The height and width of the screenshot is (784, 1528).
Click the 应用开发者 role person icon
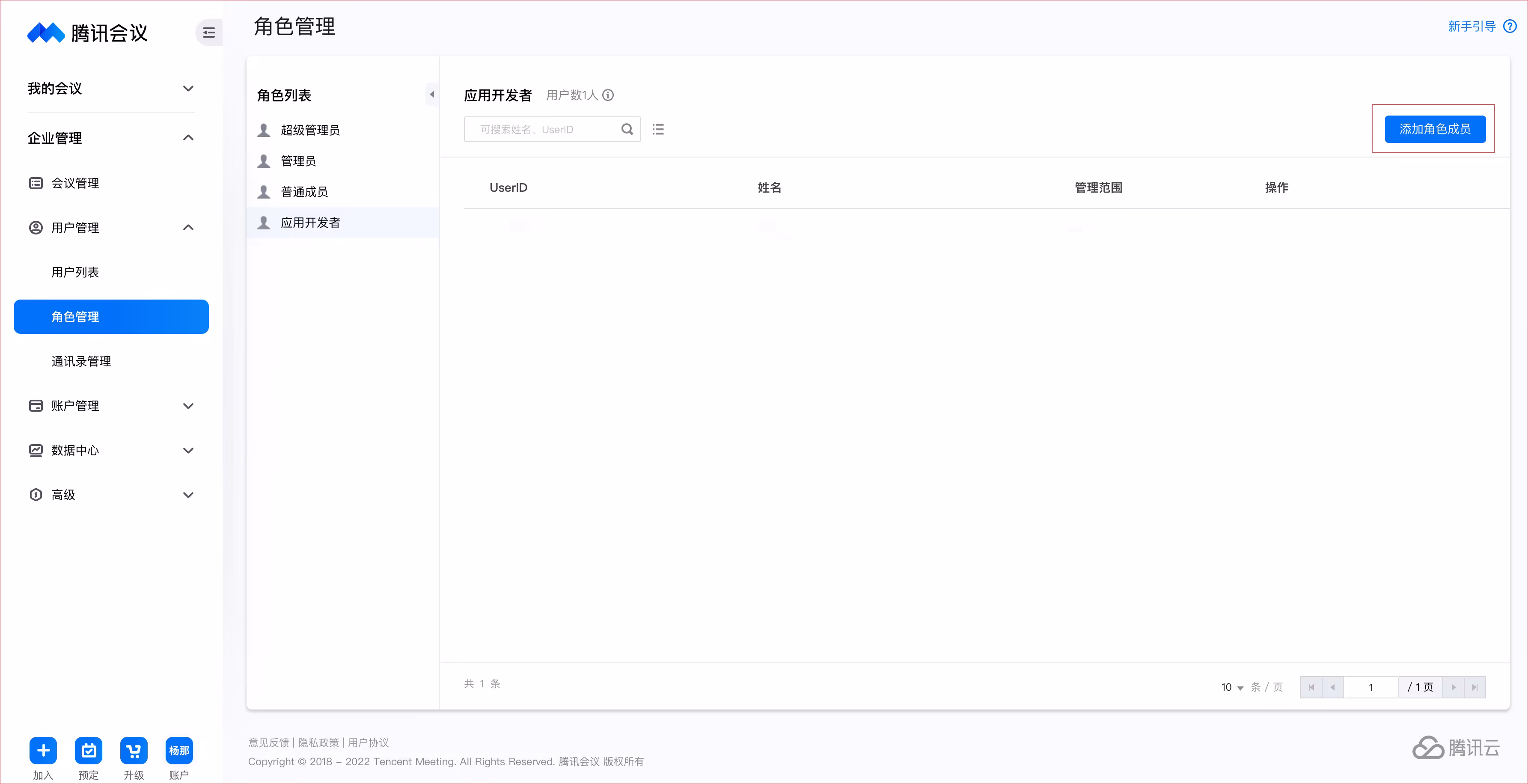(x=264, y=223)
